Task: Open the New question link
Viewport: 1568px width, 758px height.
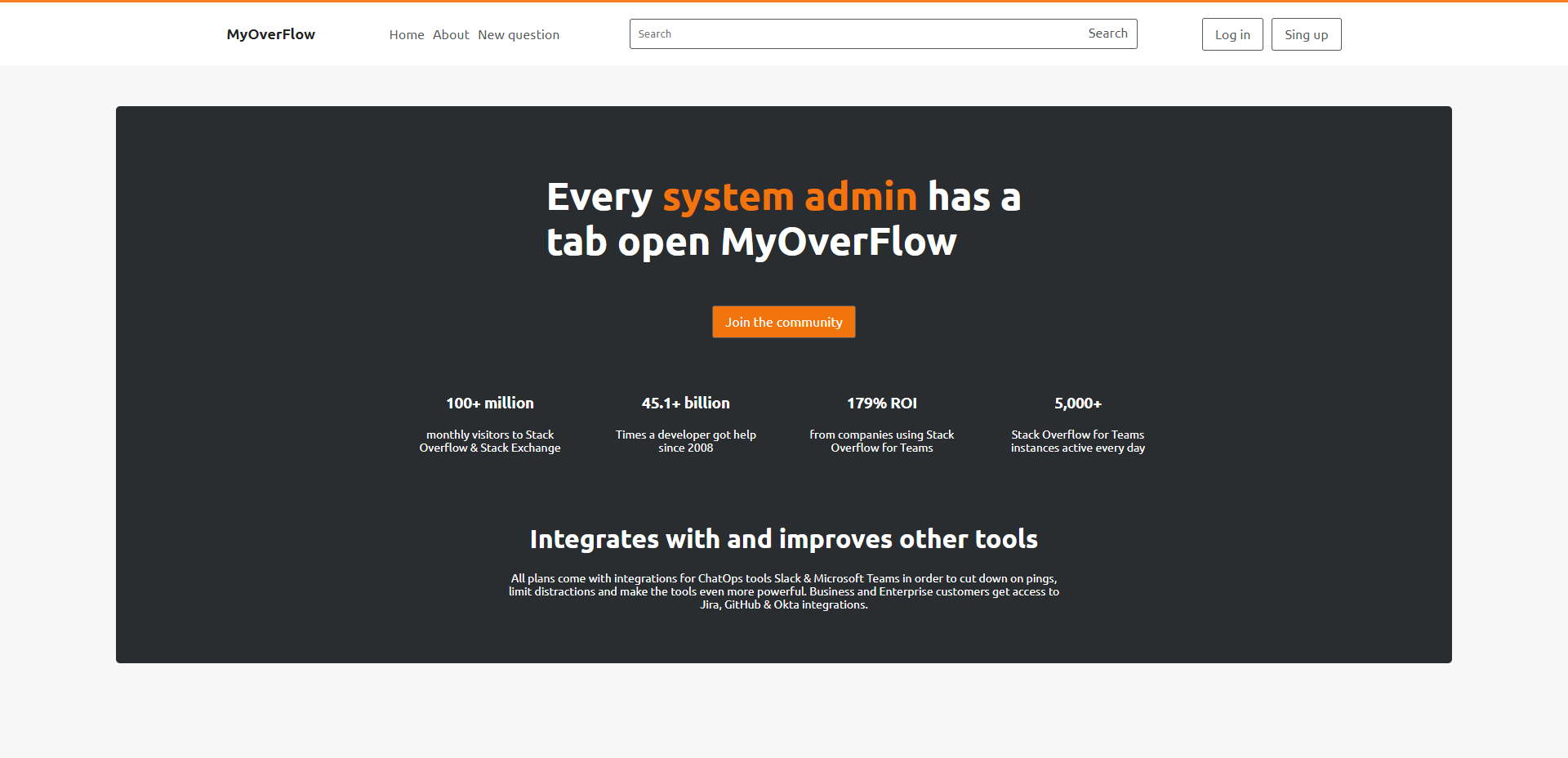Action: point(519,34)
